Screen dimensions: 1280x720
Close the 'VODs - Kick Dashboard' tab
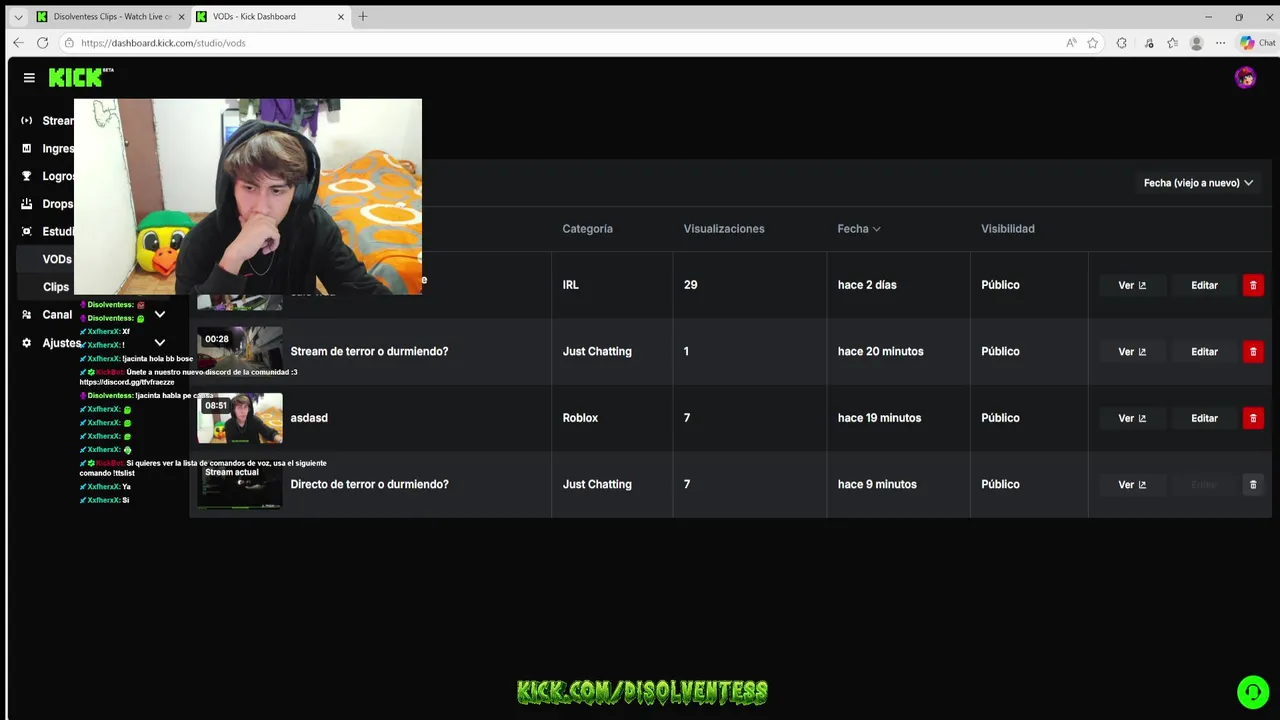(341, 17)
